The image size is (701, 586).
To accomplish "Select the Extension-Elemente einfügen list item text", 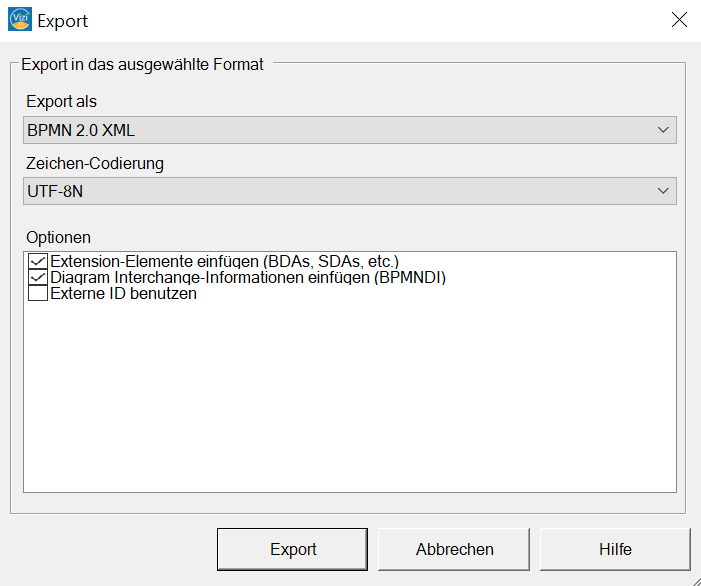I will click(x=224, y=261).
